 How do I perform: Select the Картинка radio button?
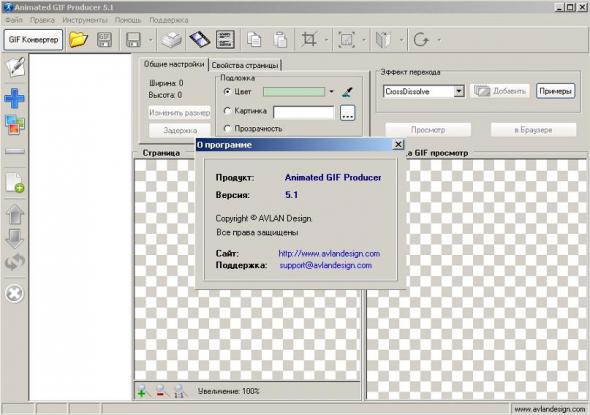coord(227,111)
